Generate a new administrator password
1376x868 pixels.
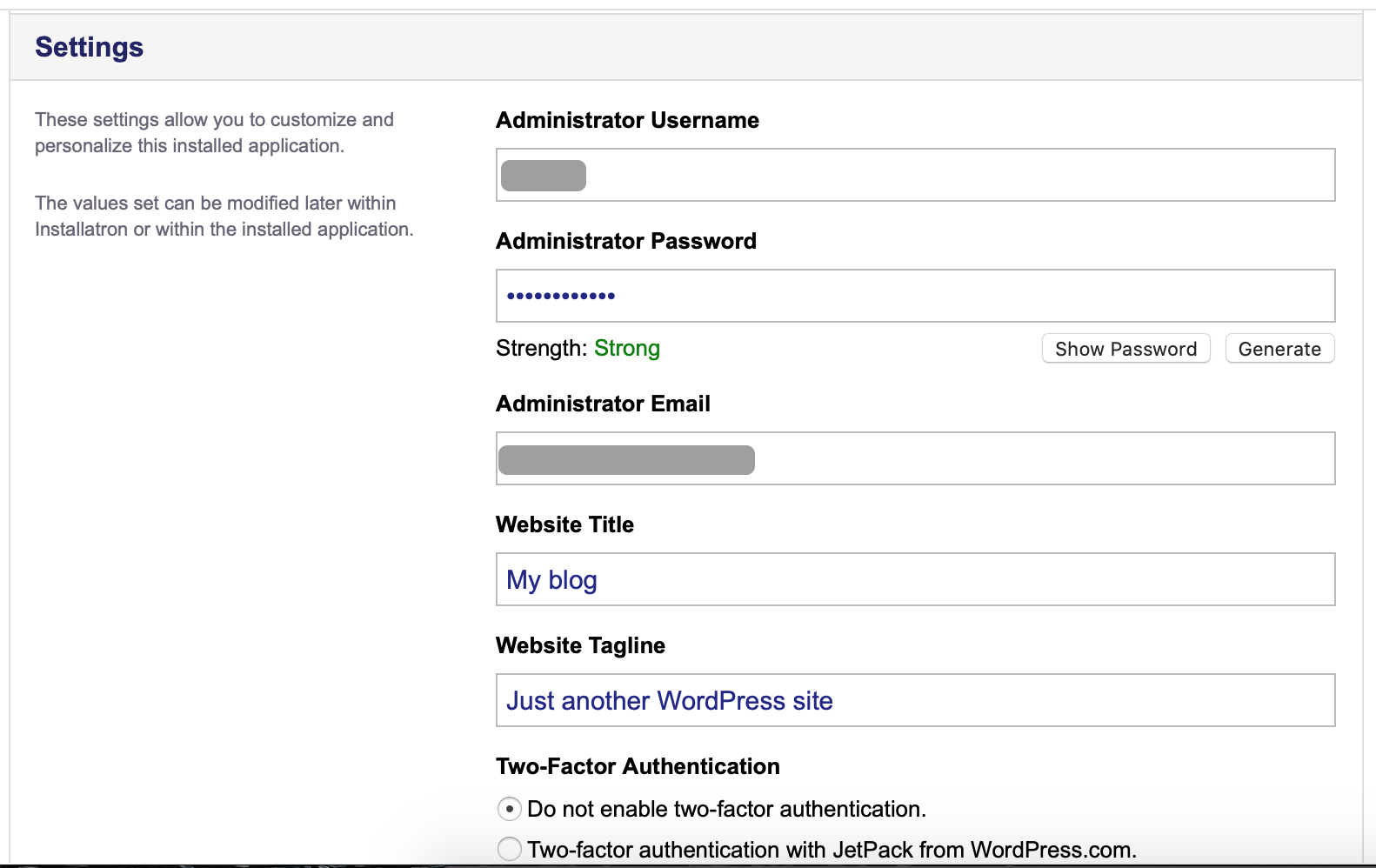[x=1279, y=349]
